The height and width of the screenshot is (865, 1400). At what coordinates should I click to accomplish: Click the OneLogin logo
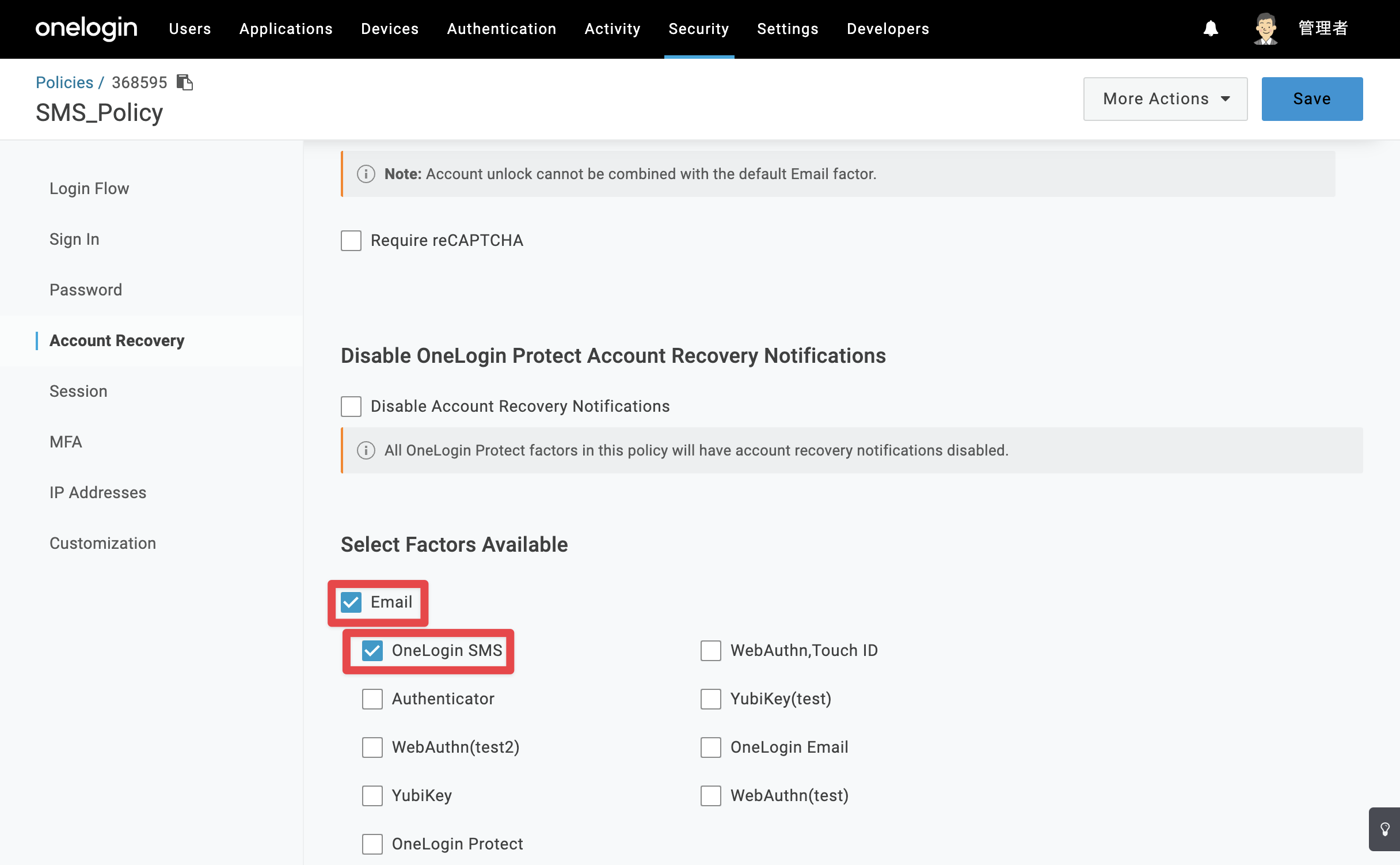[x=86, y=28]
